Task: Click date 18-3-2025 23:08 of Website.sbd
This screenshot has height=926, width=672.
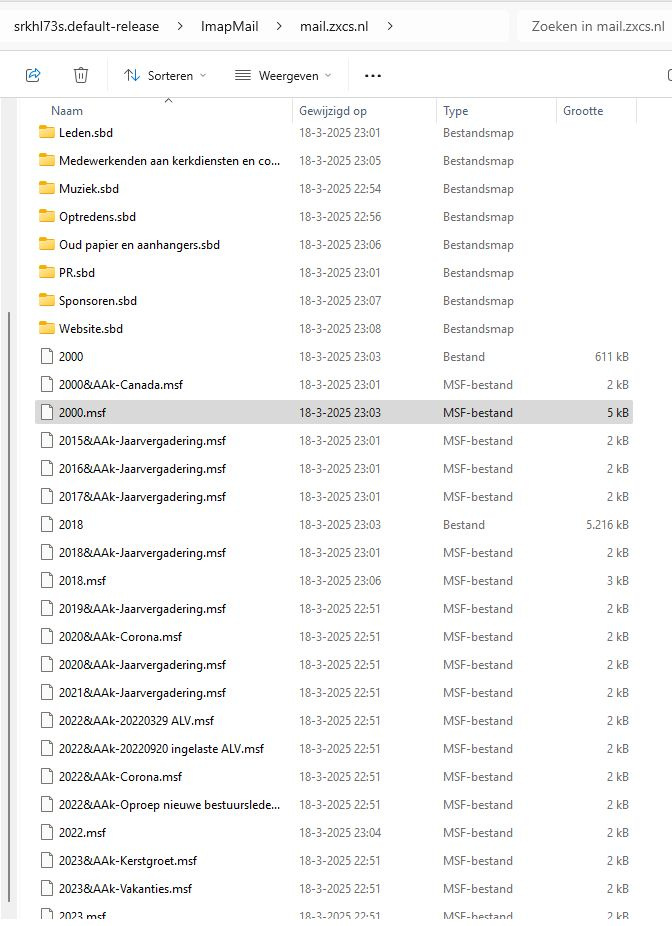Action: click(340, 329)
